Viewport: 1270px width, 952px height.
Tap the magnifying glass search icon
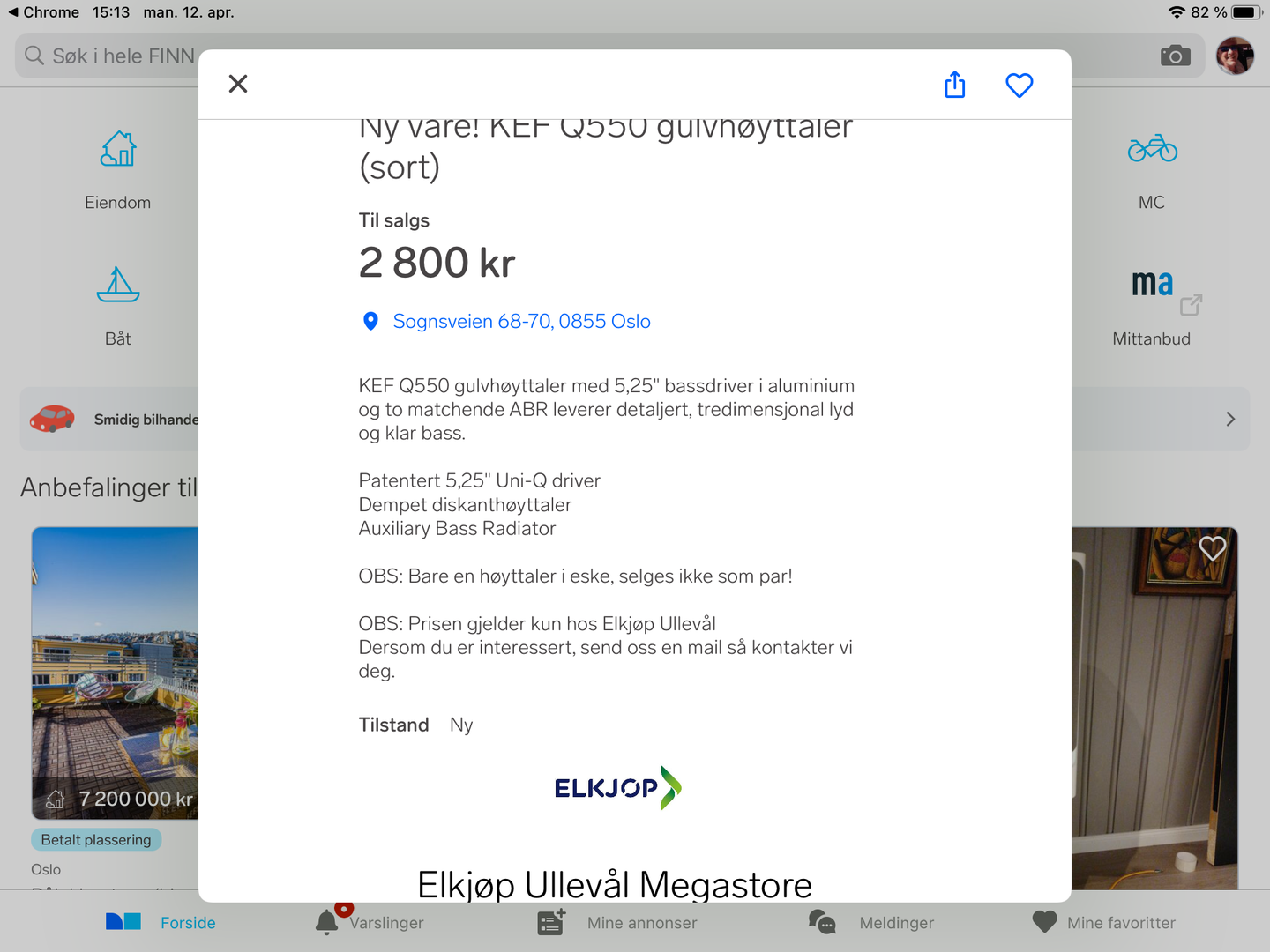(34, 56)
